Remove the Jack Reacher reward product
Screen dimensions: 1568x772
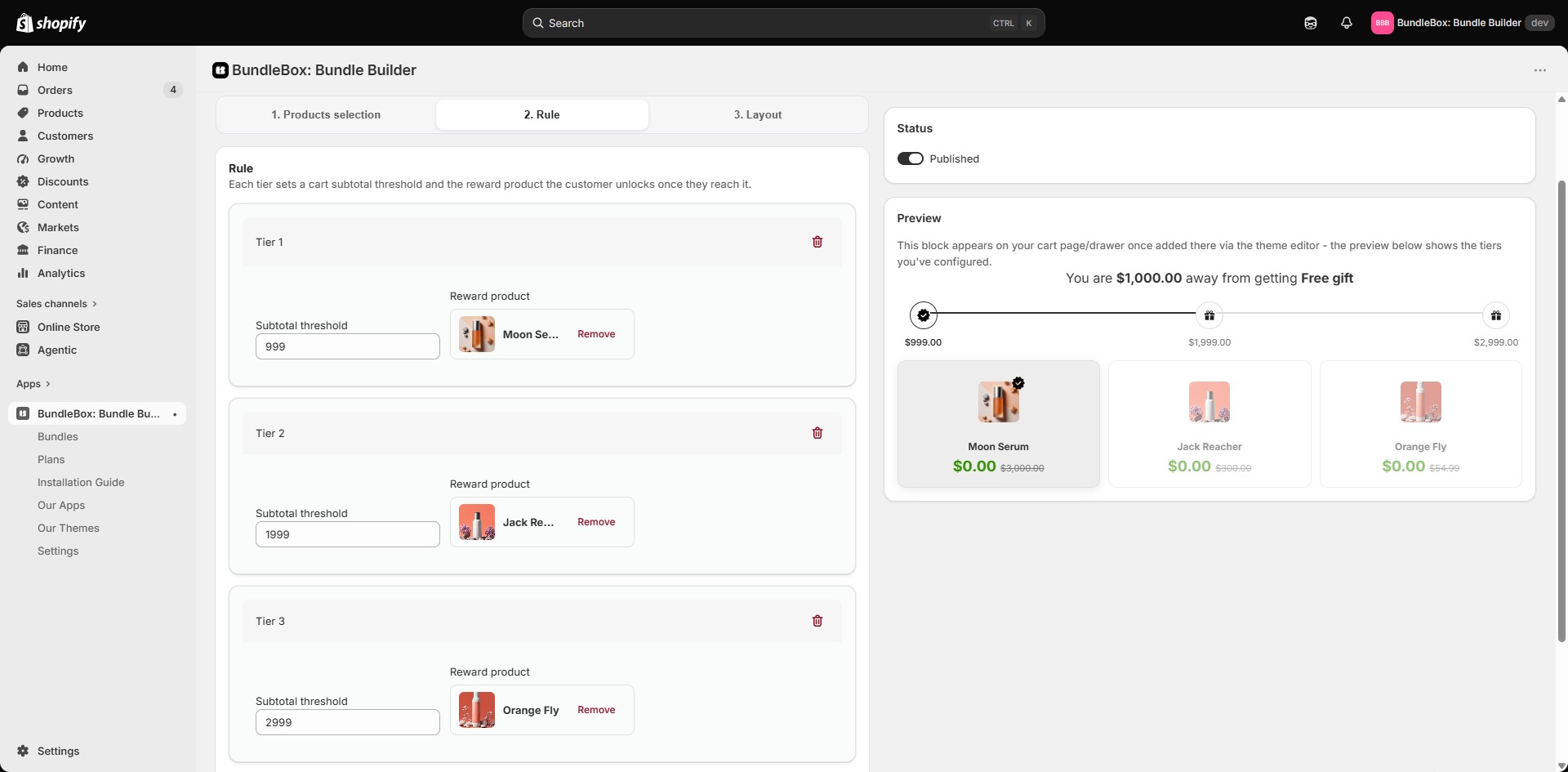[x=596, y=522]
